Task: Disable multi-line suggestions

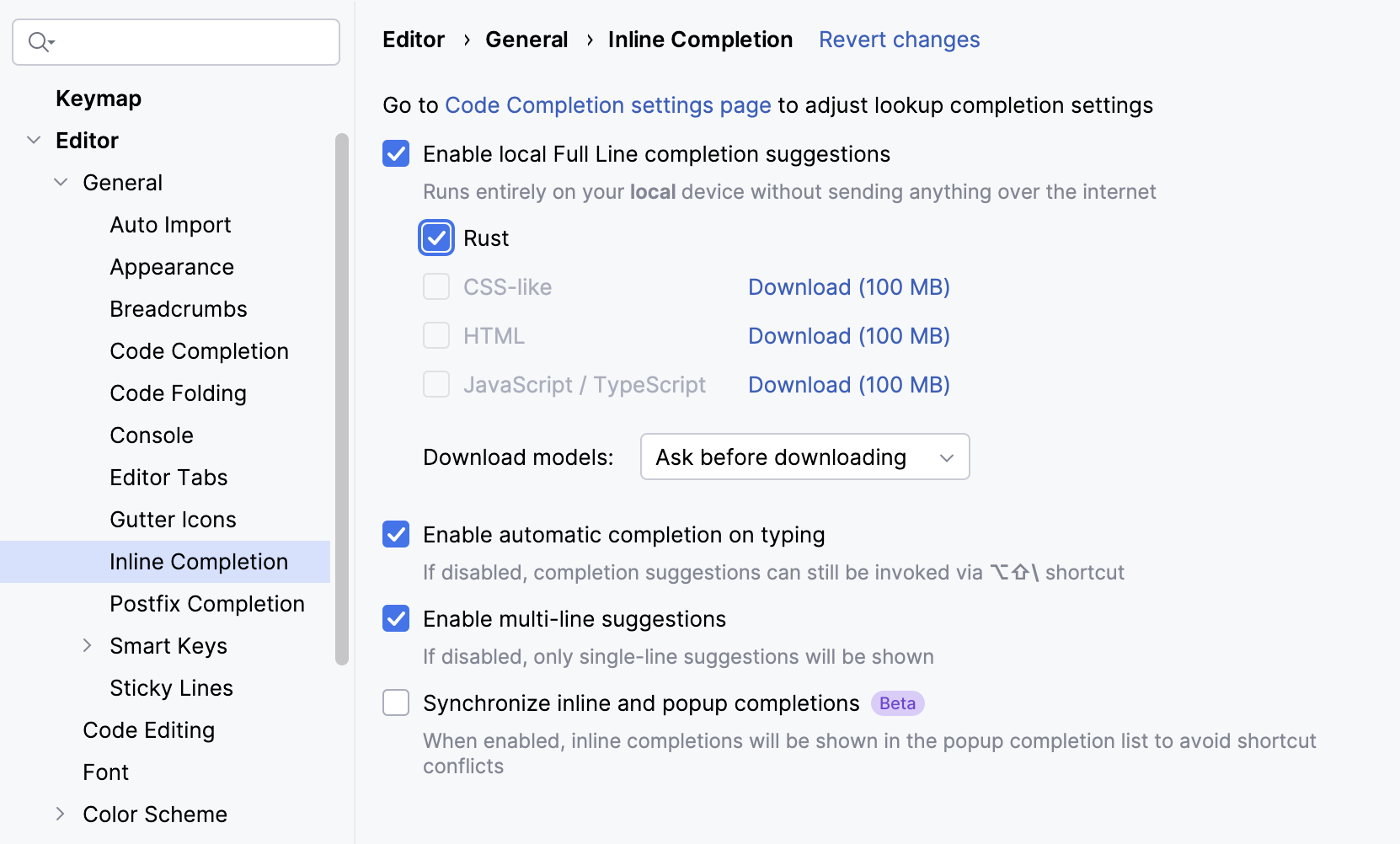Action: tap(395, 618)
